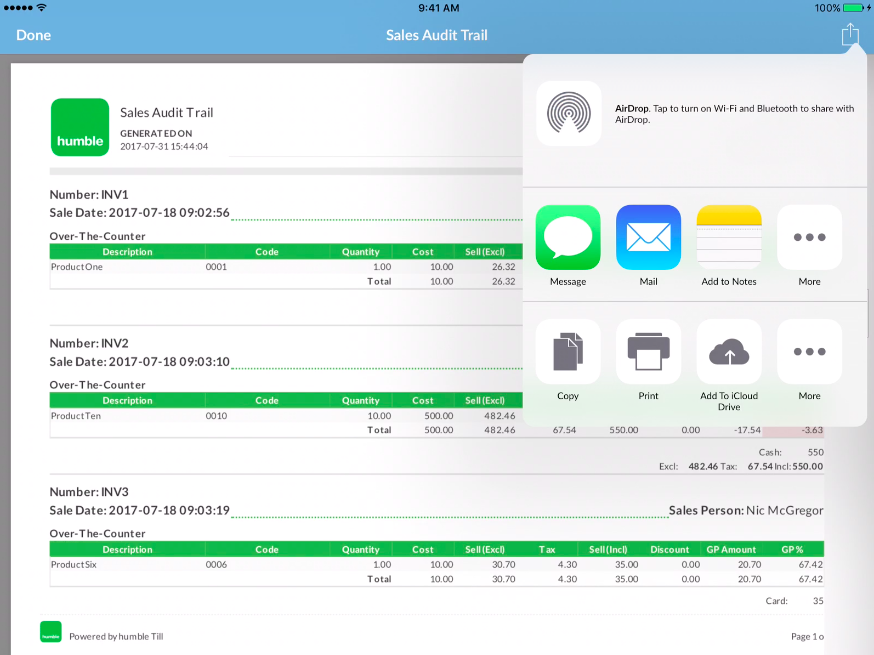874x655 pixels.
Task: Select the Print action icon
Action: 648,352
